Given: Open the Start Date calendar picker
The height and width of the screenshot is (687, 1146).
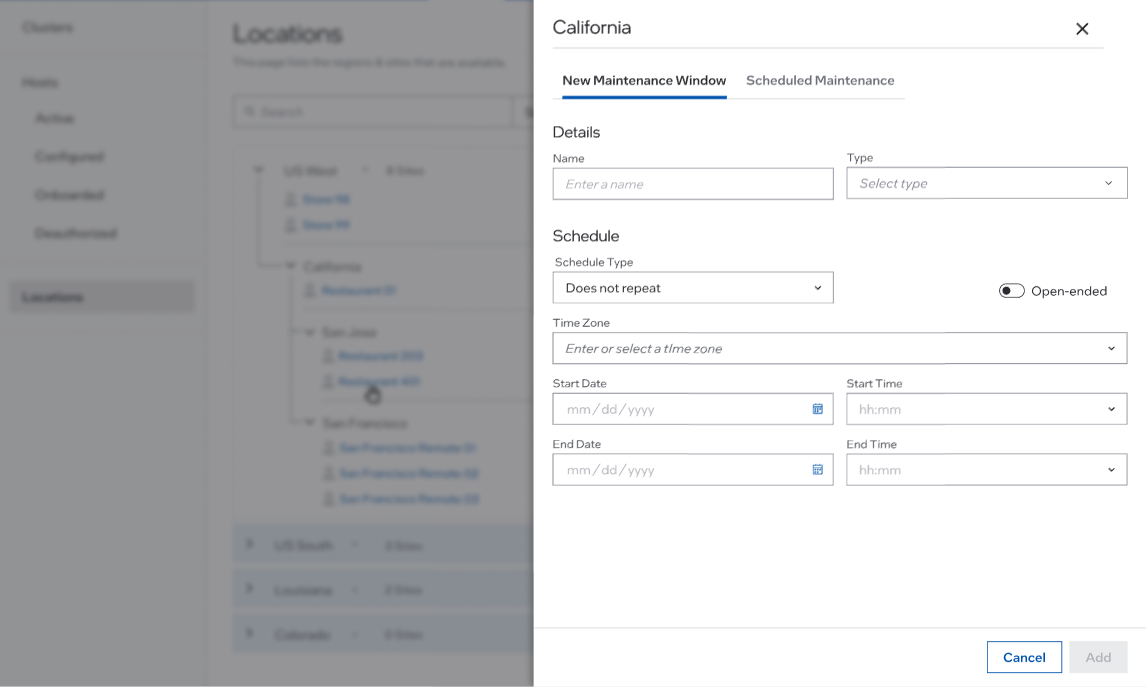Looking at the screenshot, I should tap(817, 409).
